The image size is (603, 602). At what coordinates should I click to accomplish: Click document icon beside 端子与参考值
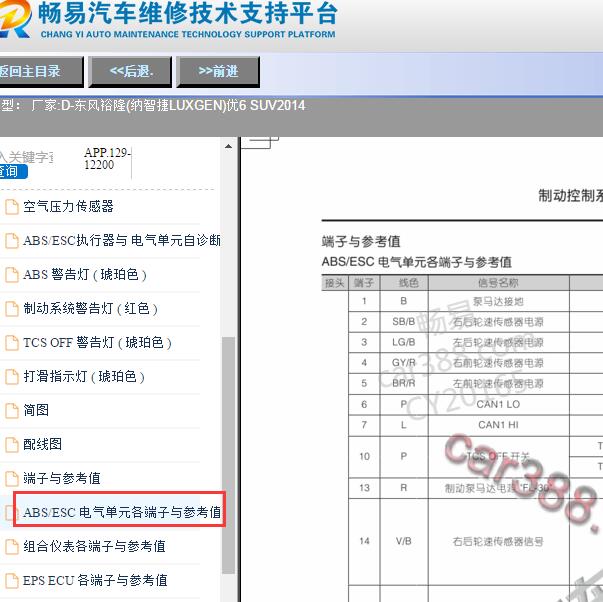click(12, 479)
